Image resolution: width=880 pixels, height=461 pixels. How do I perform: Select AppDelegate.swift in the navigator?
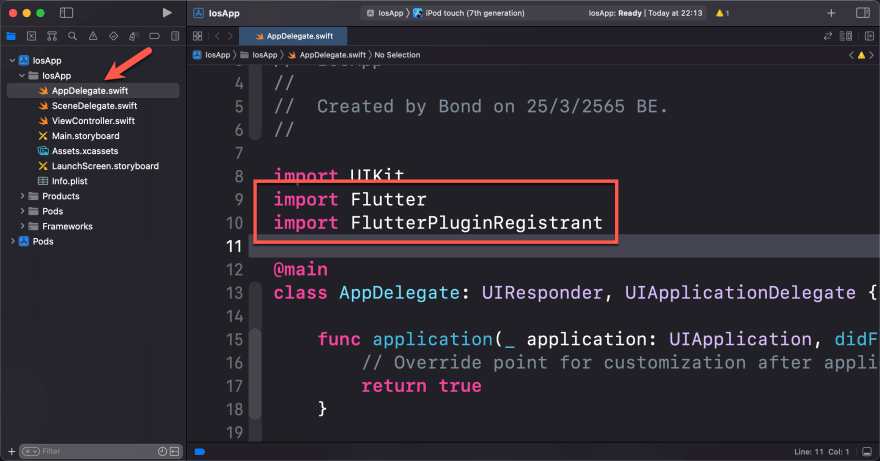pos(93,90)
